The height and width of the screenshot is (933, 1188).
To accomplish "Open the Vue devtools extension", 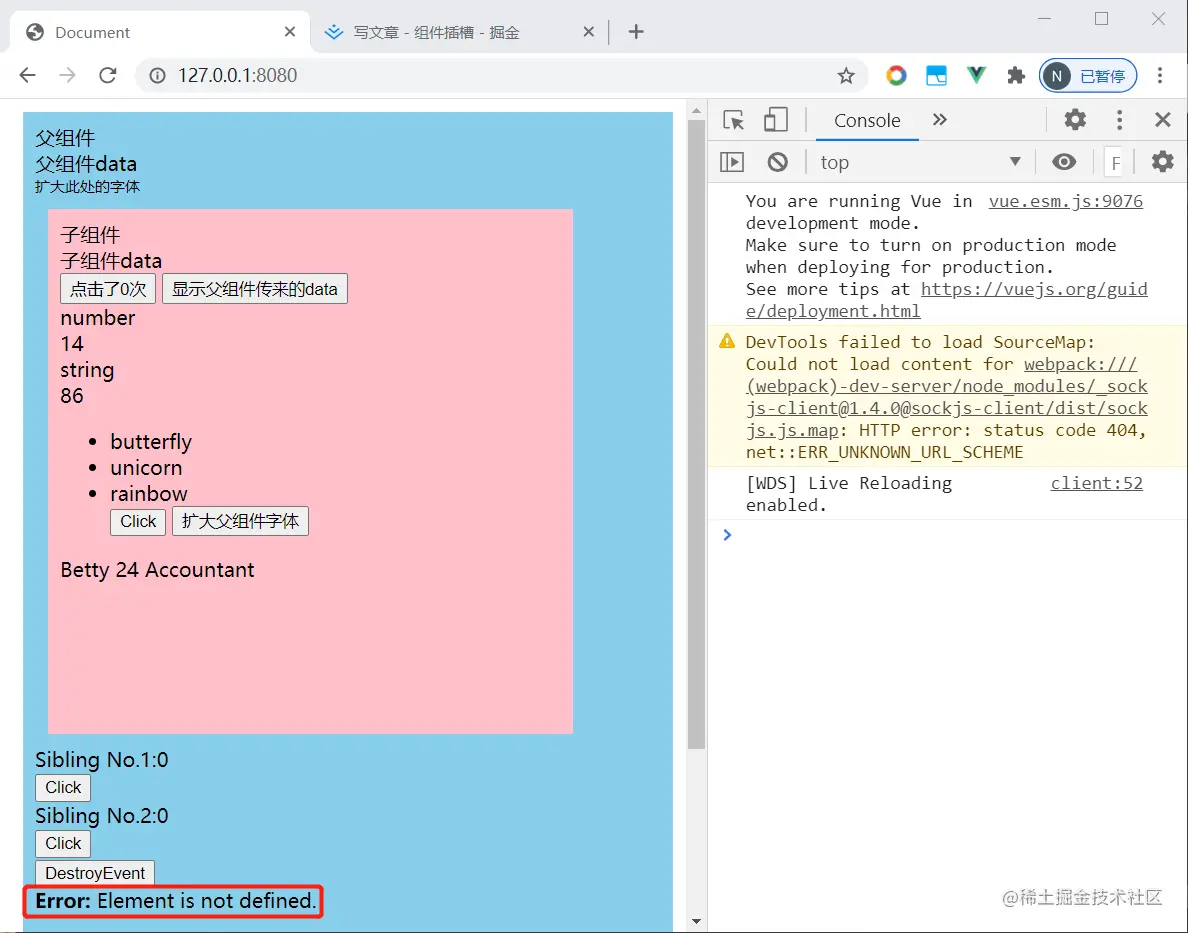I will (976, 75).
